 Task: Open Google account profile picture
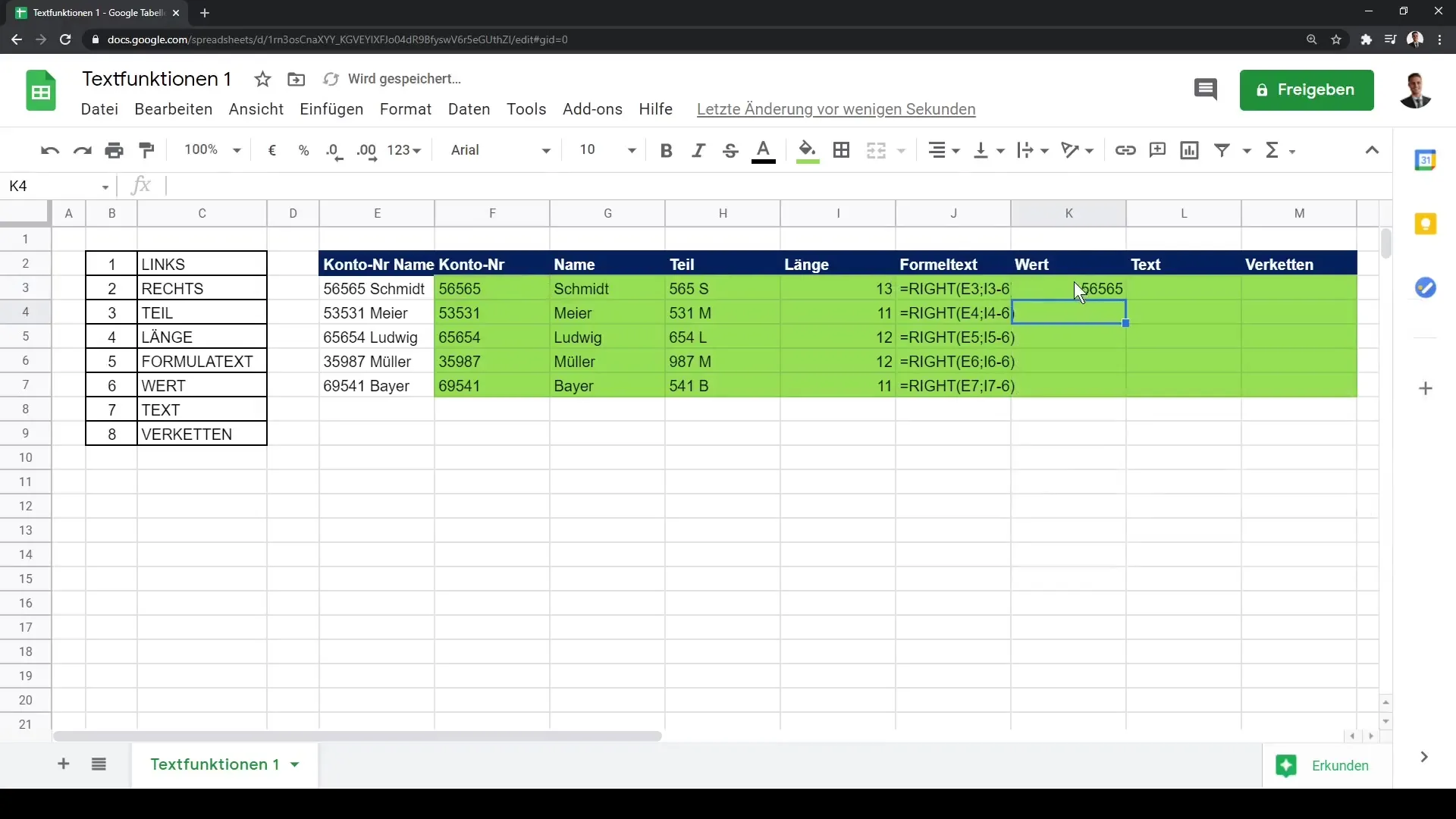coord(1415,91)
